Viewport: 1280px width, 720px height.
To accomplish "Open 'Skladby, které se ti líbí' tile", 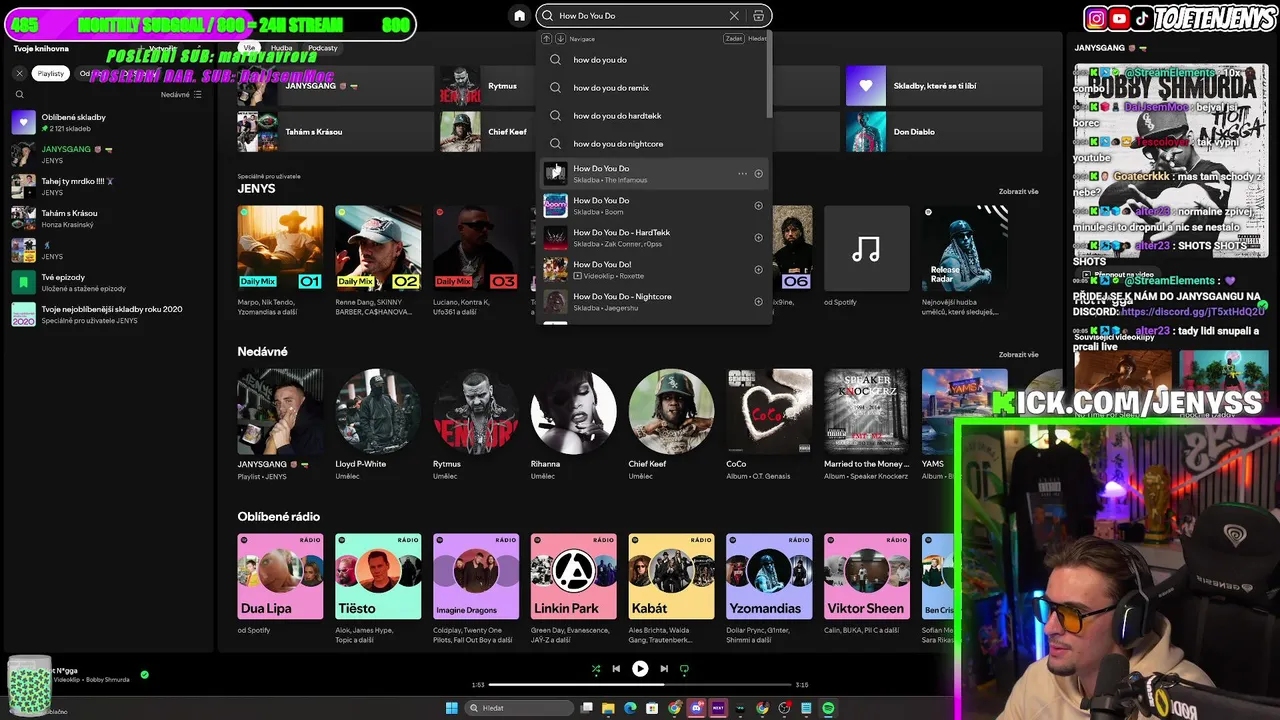I will click(944, 86).
